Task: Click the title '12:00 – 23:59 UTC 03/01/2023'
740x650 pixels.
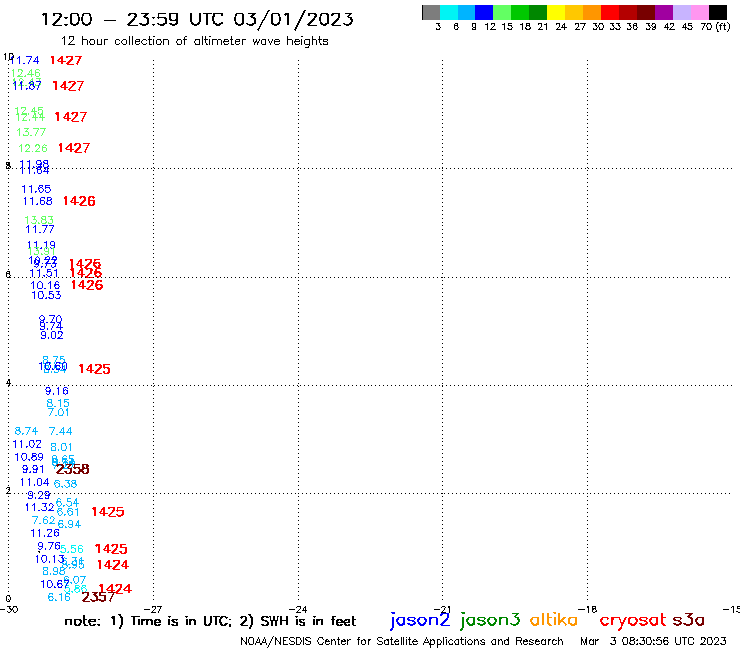Action: 197,19
